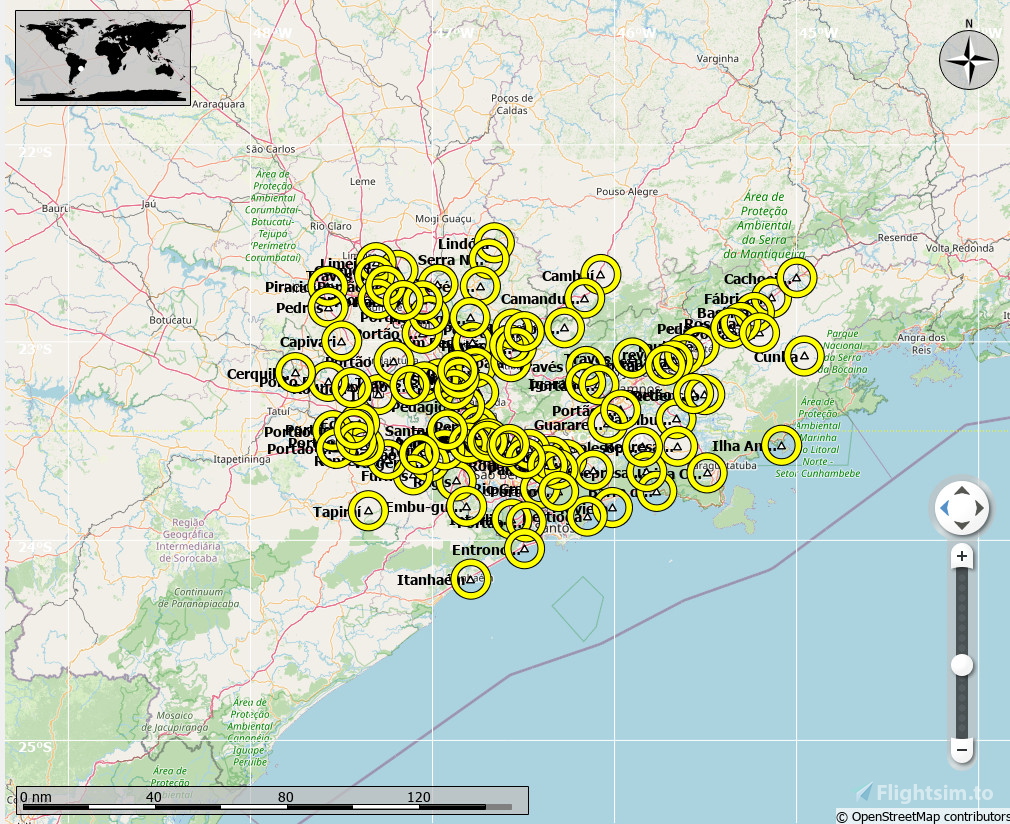Viewport: 1010px width, 824px height.
Task: Open the OpenStreetMap contributors link
Action: [922, 816]
